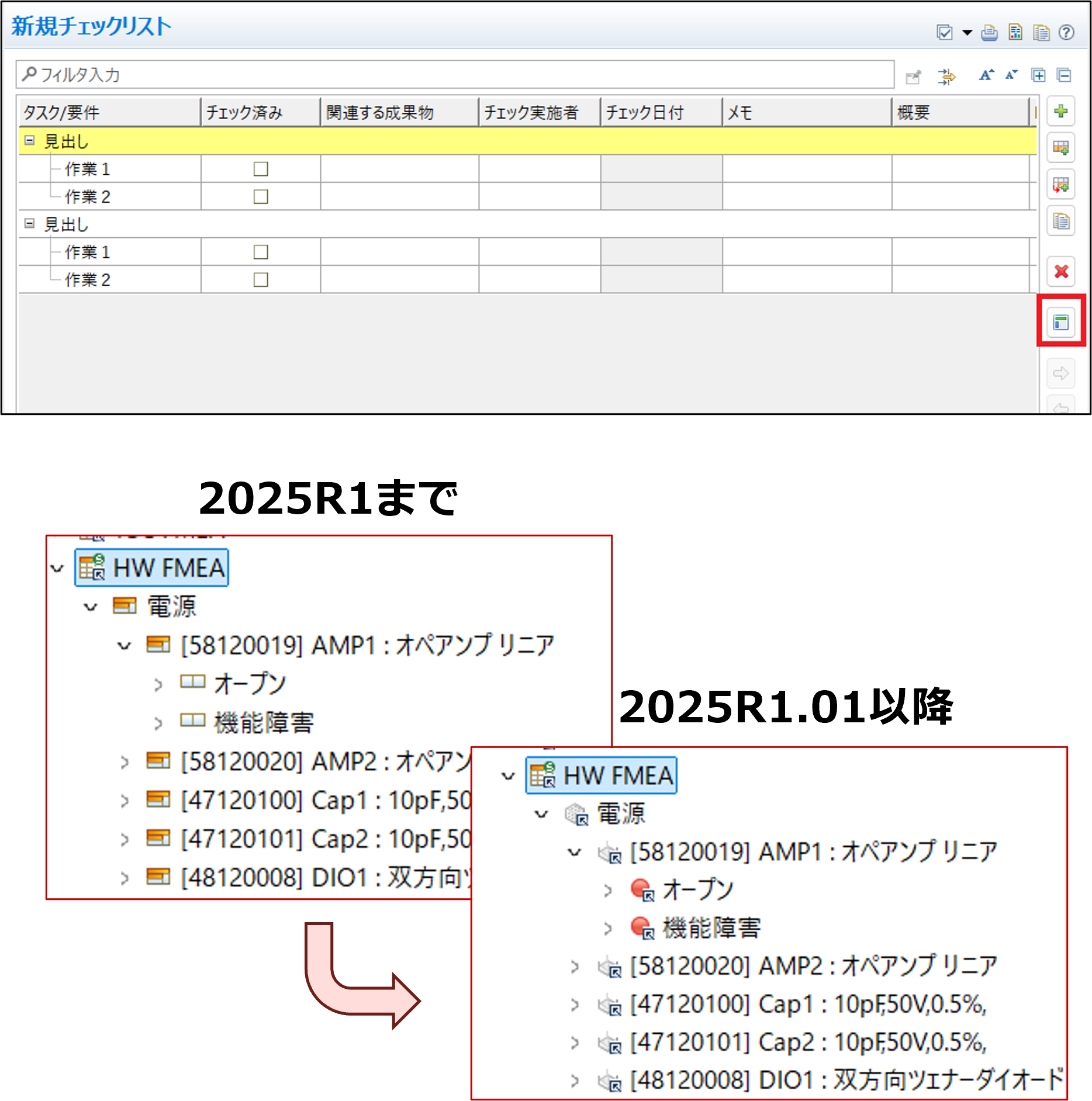The width and height of the screenshot is (1092, 1101).
Task: Check 作業 1 under the yellow 見出し row
Action: 261,169
